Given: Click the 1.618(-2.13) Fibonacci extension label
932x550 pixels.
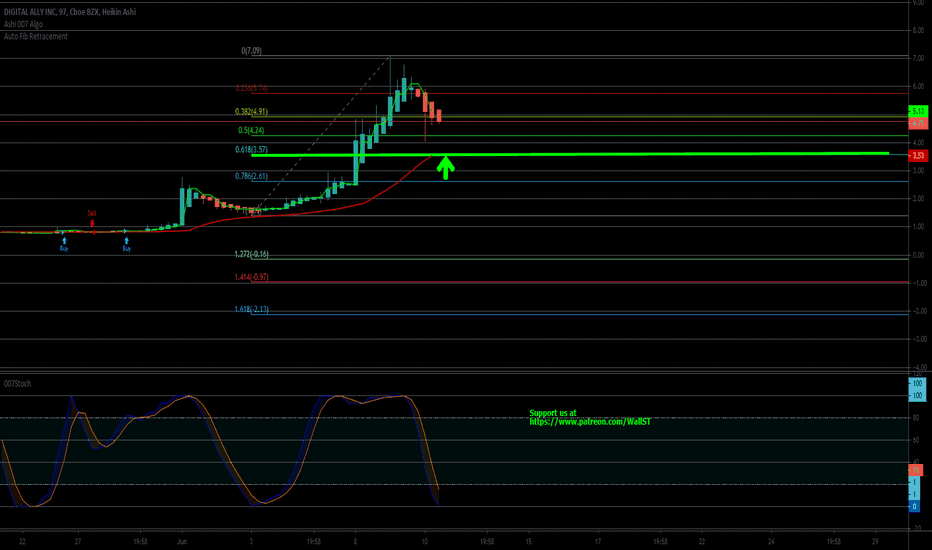Looking at the screenshot, I should [x=251, y=309].
